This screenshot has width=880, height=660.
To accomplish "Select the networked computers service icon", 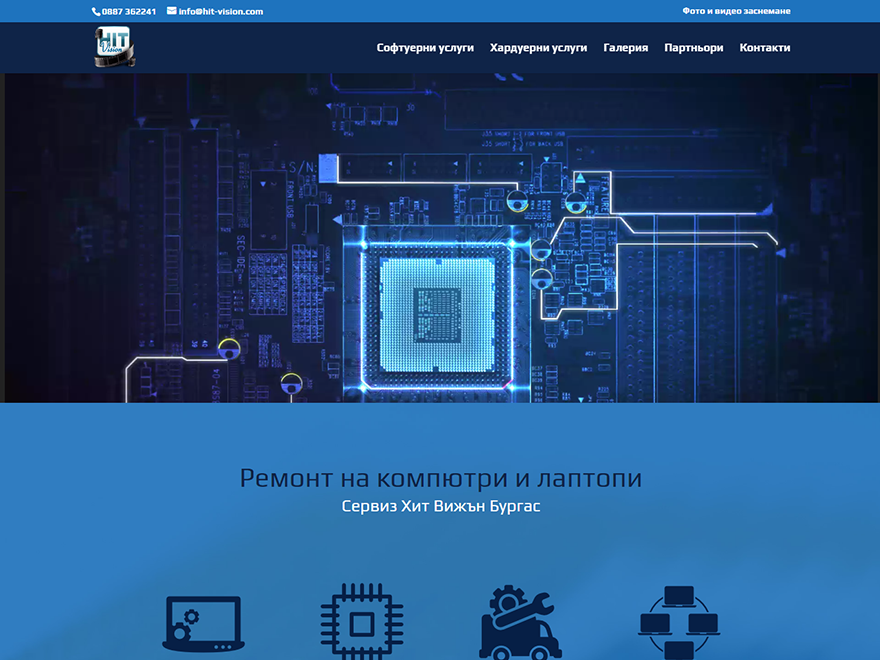I will pos(679,622).
